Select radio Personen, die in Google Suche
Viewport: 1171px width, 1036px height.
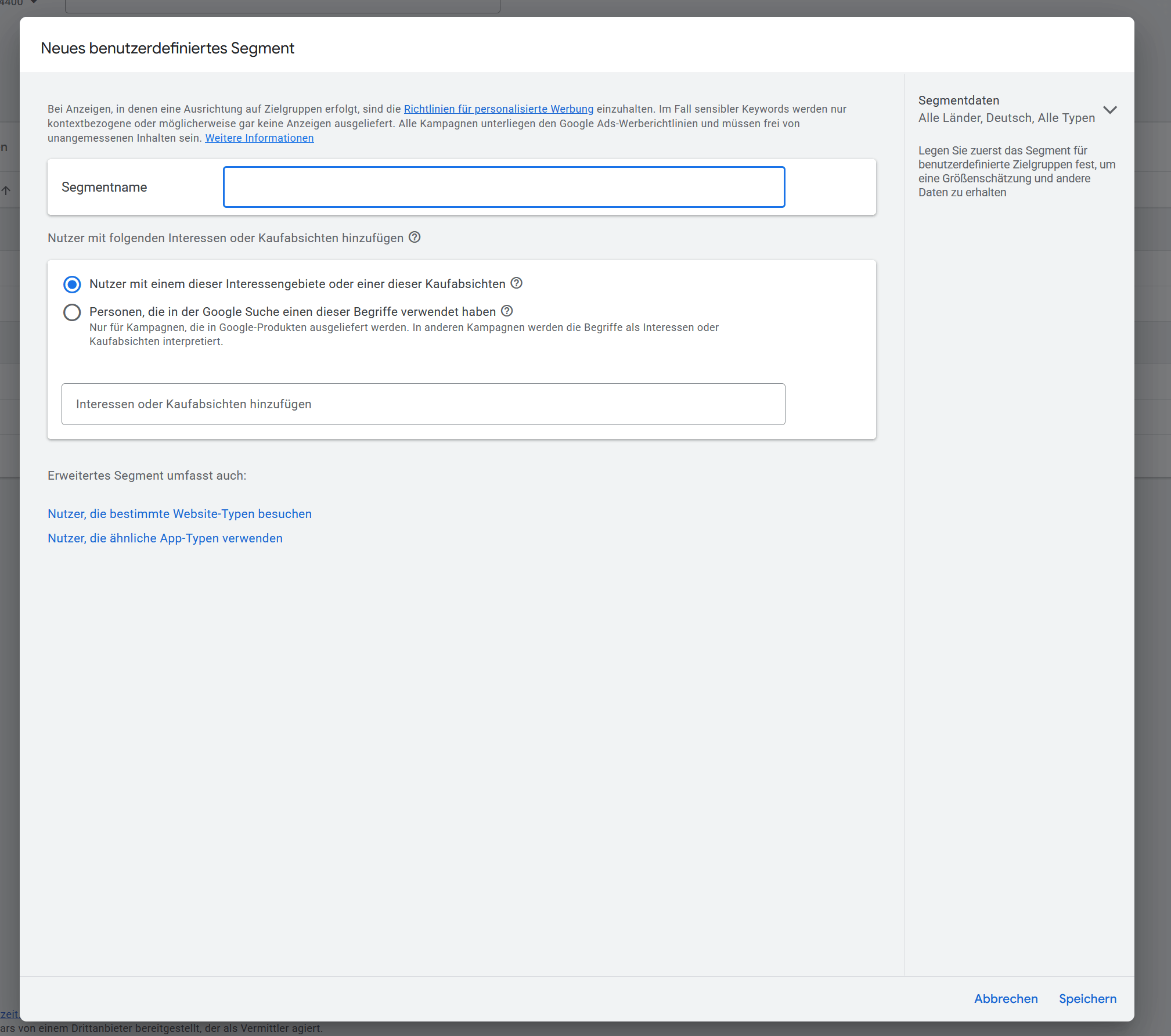click(x=72, y=312)
